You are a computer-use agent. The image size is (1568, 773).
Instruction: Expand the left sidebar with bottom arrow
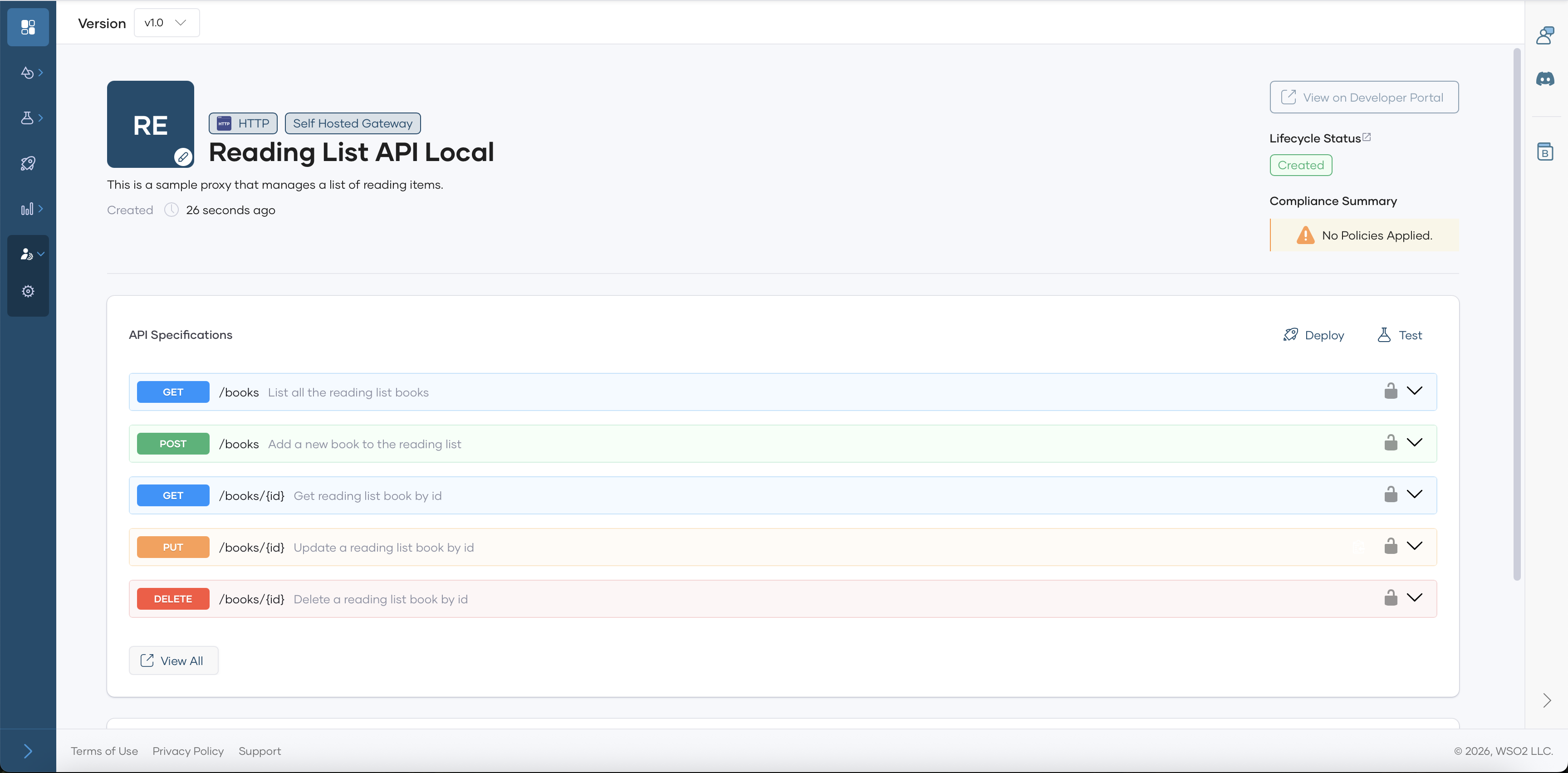point(28,751)
